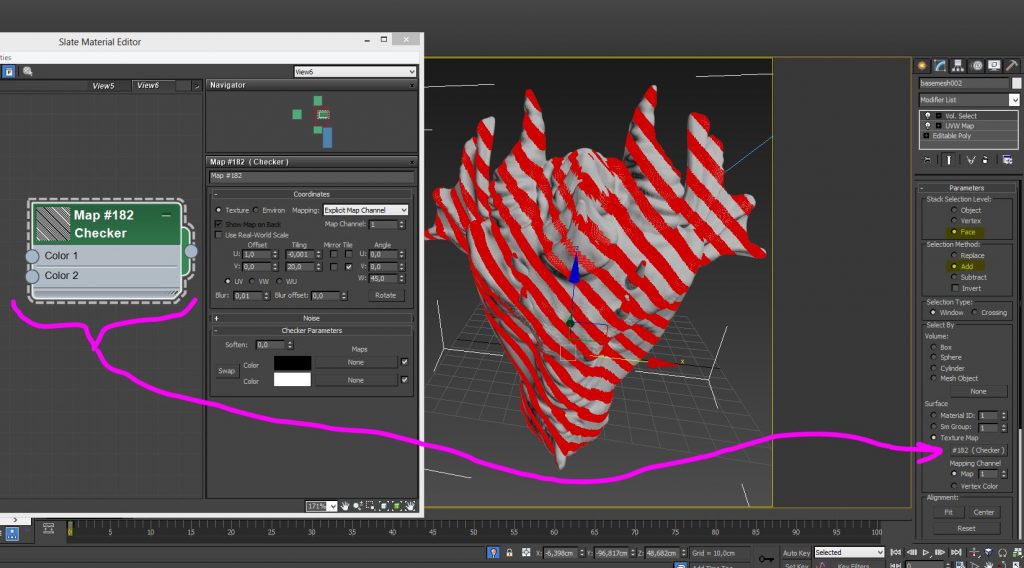
Task: Open the Utilities hammer panel tab
Action: click(x=1011, y=66)
